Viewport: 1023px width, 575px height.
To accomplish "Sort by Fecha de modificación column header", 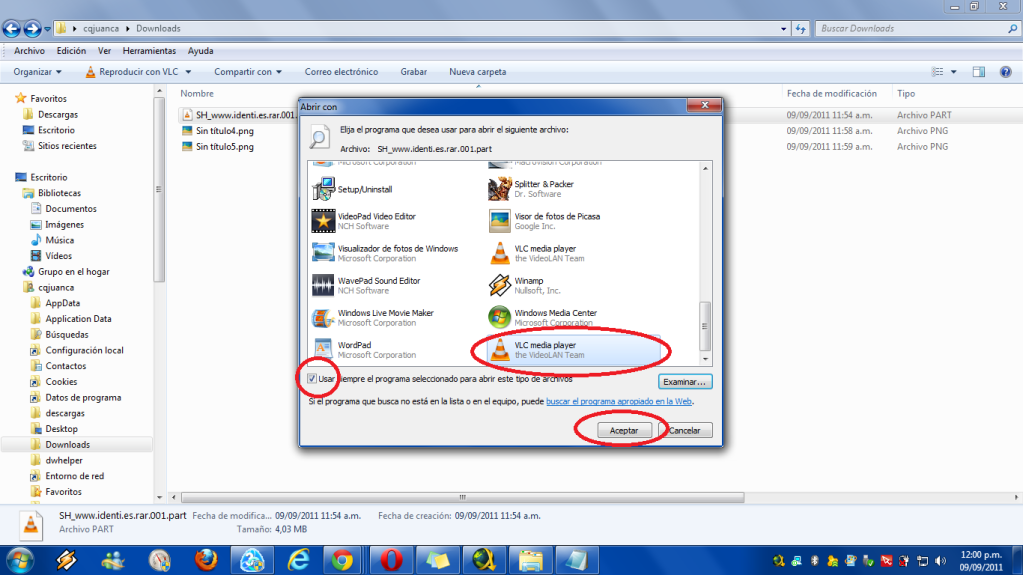I will click(x=831, y=93).
